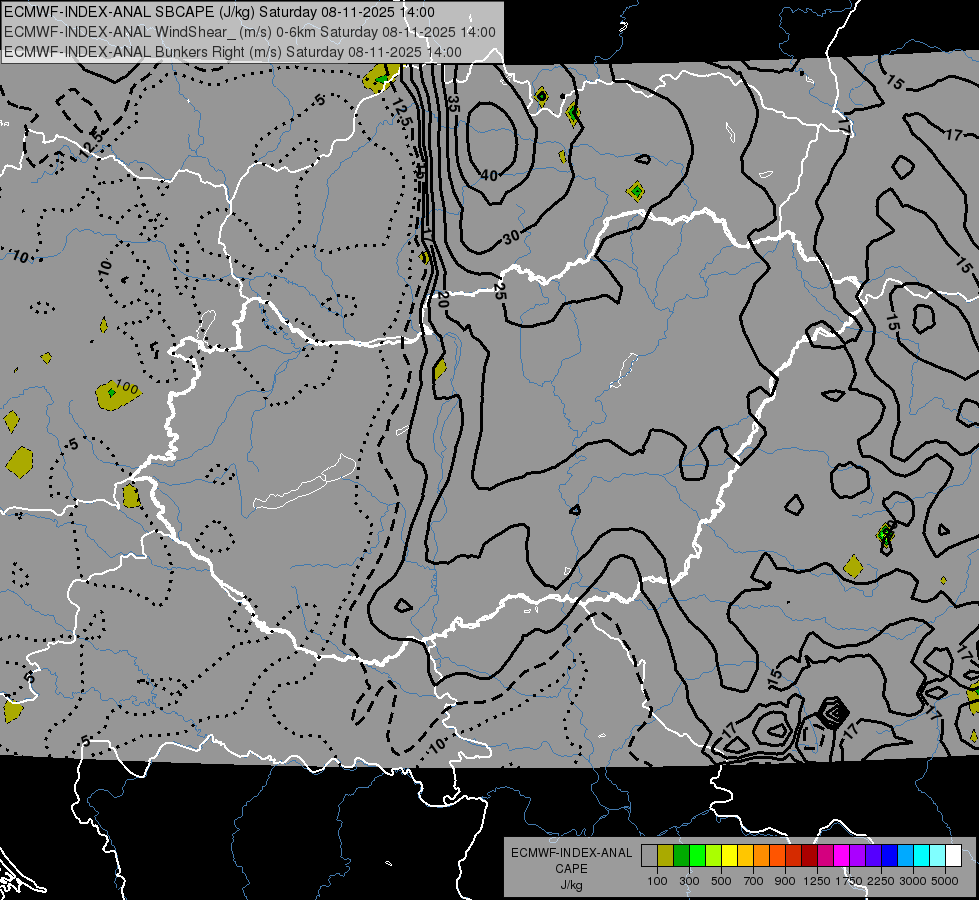Pick the brick red swatch after 900
Viewport: 979px width, 900px height.
794,855
